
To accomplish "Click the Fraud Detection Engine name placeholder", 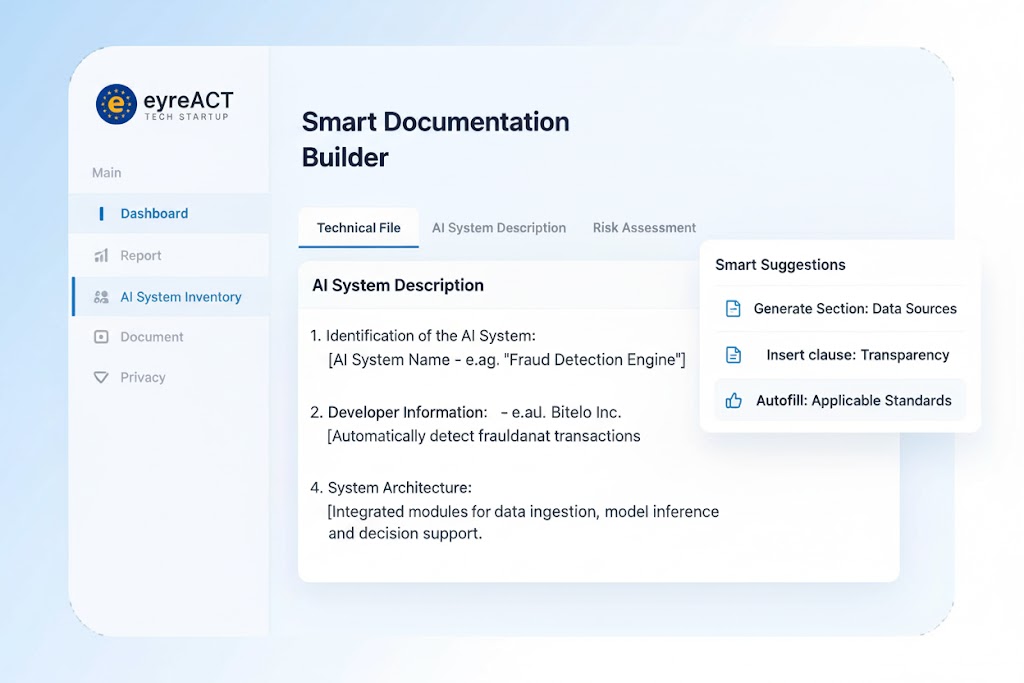I will pos(505,359).
